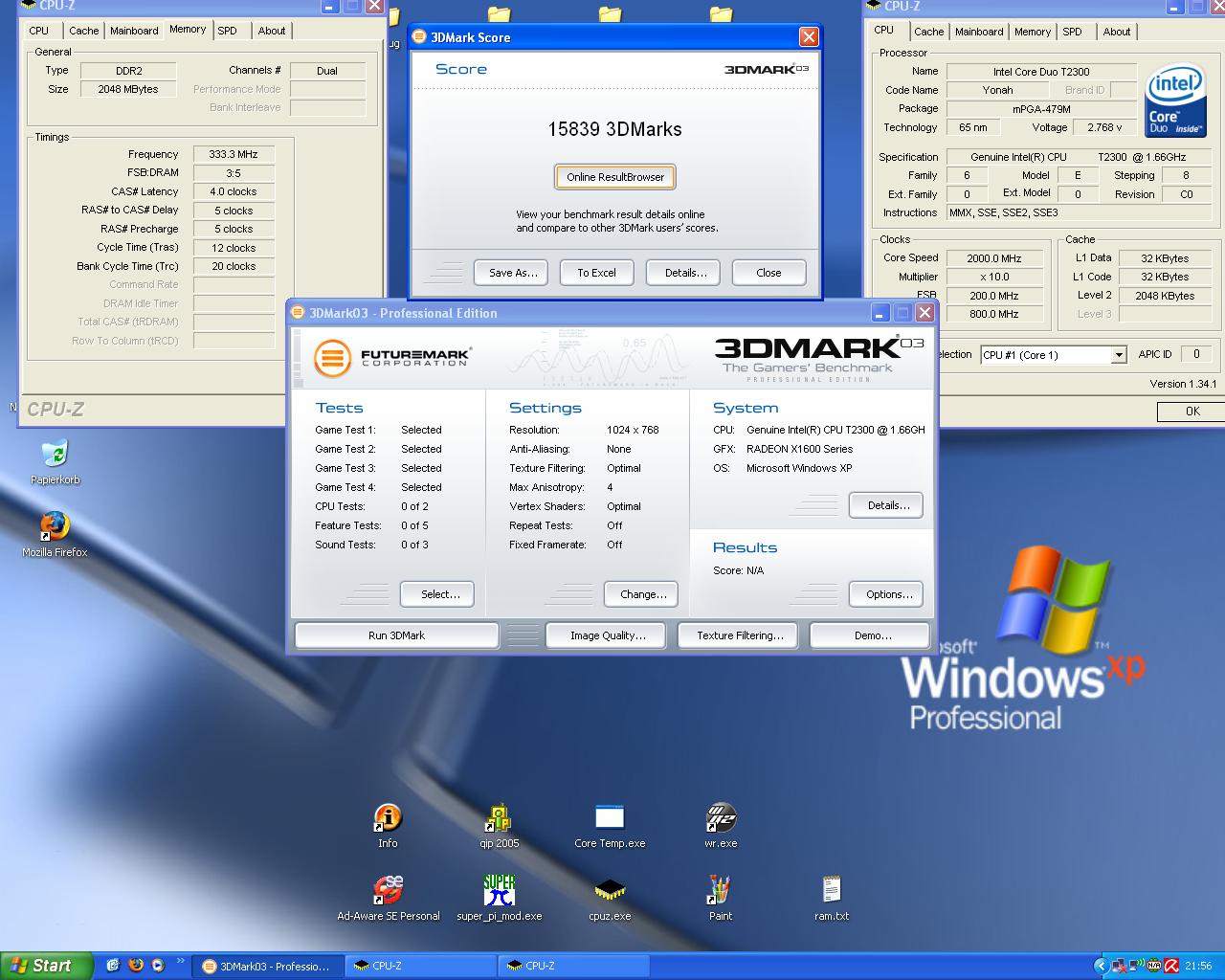Select the wr.exe desktop icon
Screen dimensions: 1225x980
(721, 825)
